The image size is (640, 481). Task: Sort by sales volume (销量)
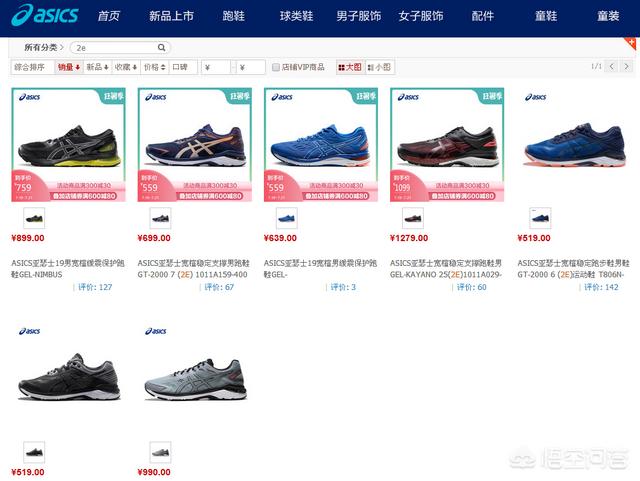click(x=69, y=67)
